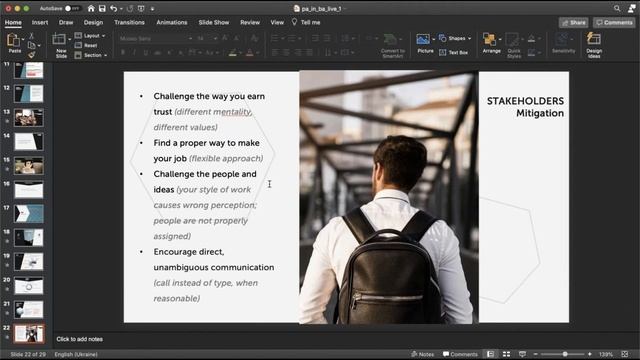Toggle Bold formatting
Viewport: 640px width, 360px height.
(123, 53)
